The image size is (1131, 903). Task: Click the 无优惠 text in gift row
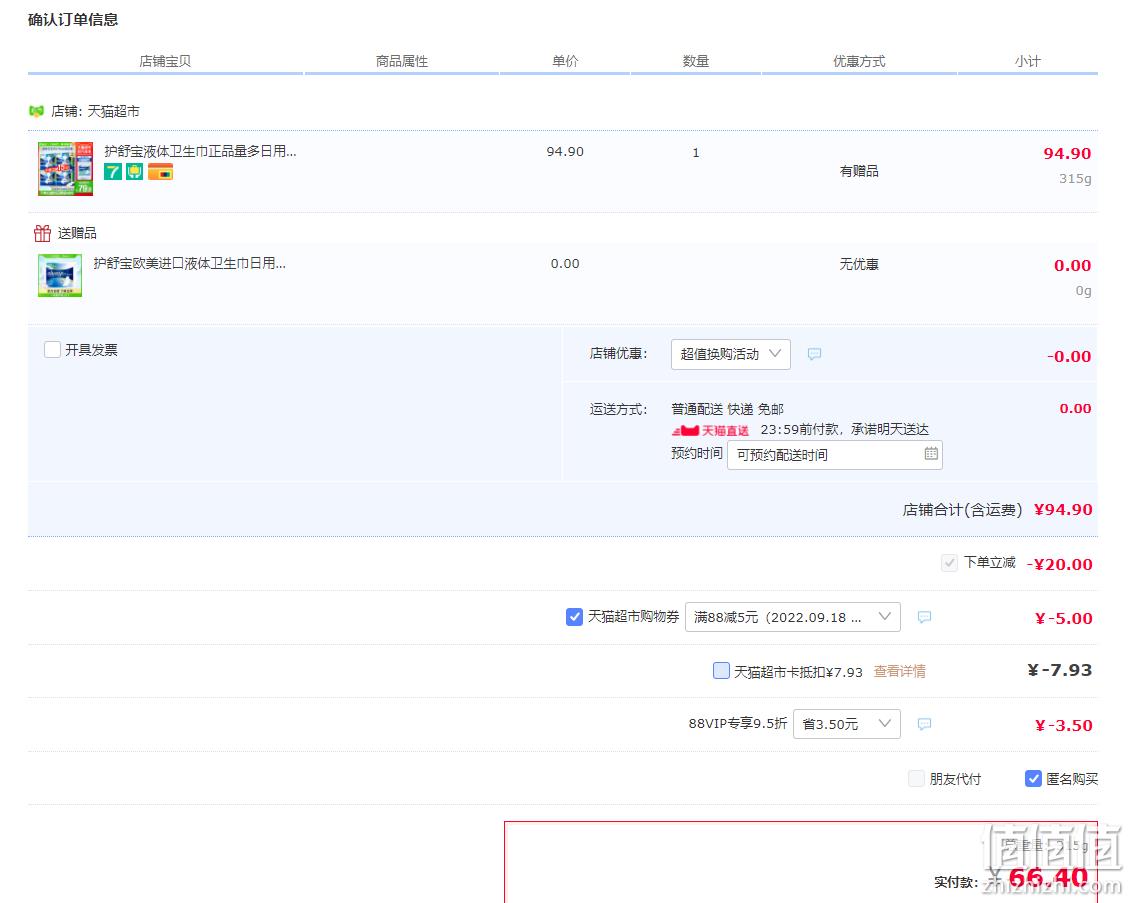[859, 265]
